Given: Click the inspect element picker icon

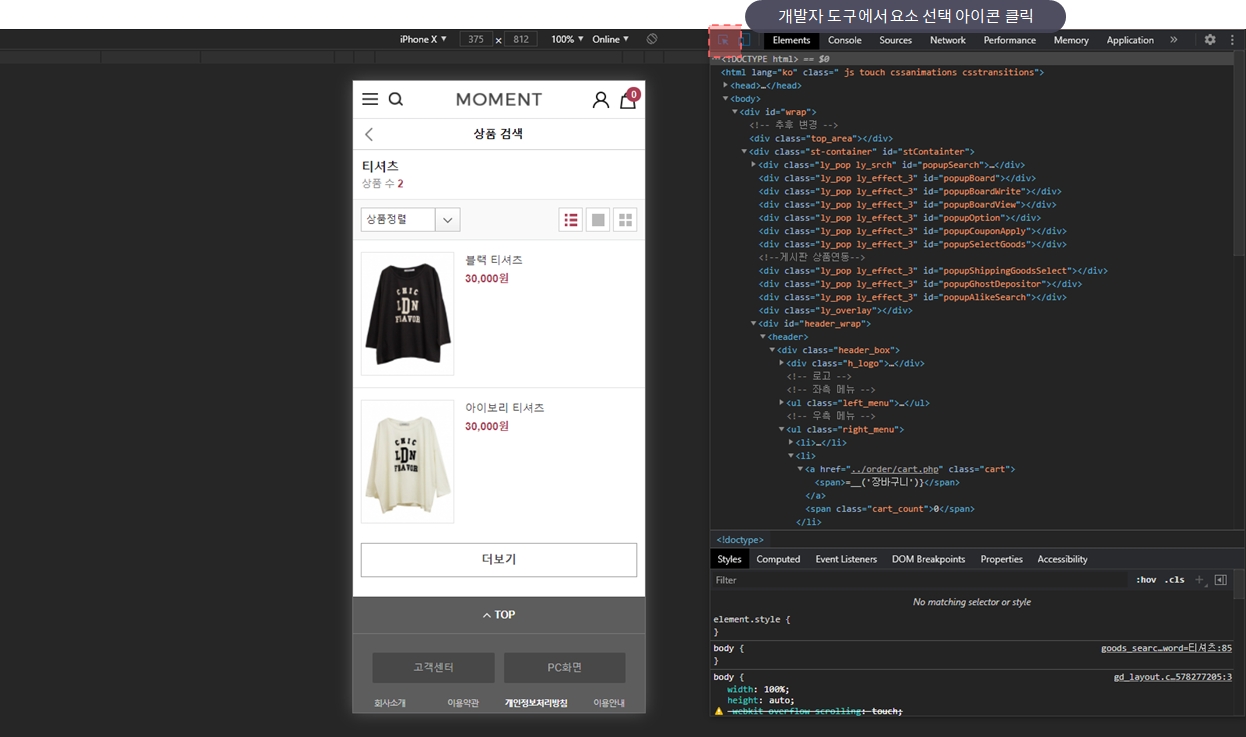Looking at the screenshot, I should coord(724,40).
